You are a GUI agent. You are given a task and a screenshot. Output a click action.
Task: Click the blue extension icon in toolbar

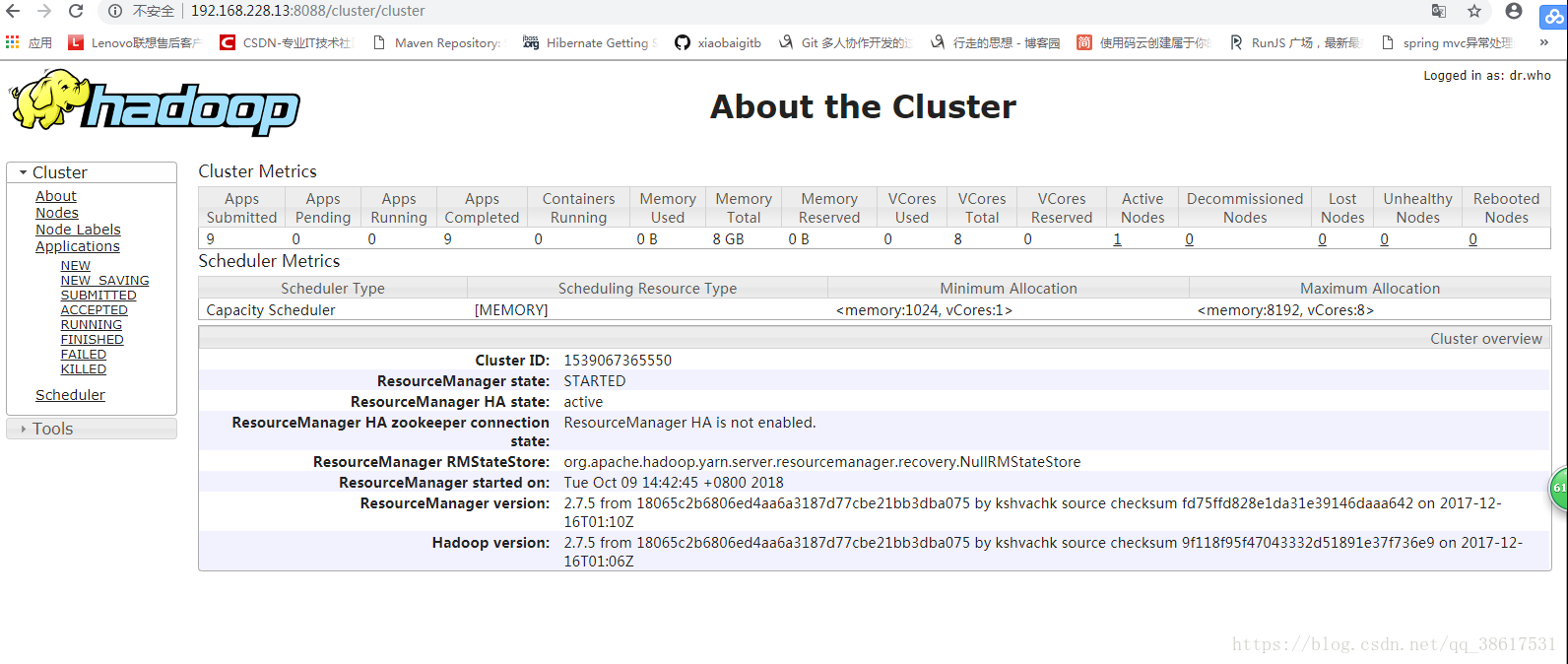coord(1554,15)
